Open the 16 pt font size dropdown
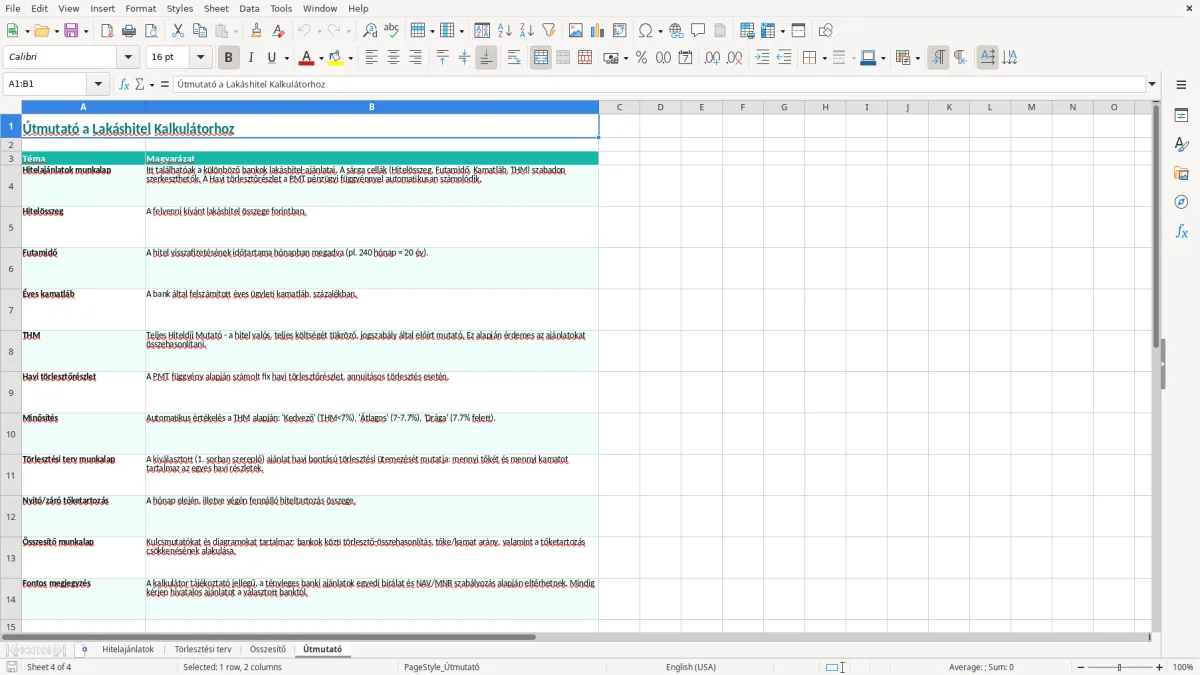Viewport: 1200px width, 675px height. coord(201,58)
